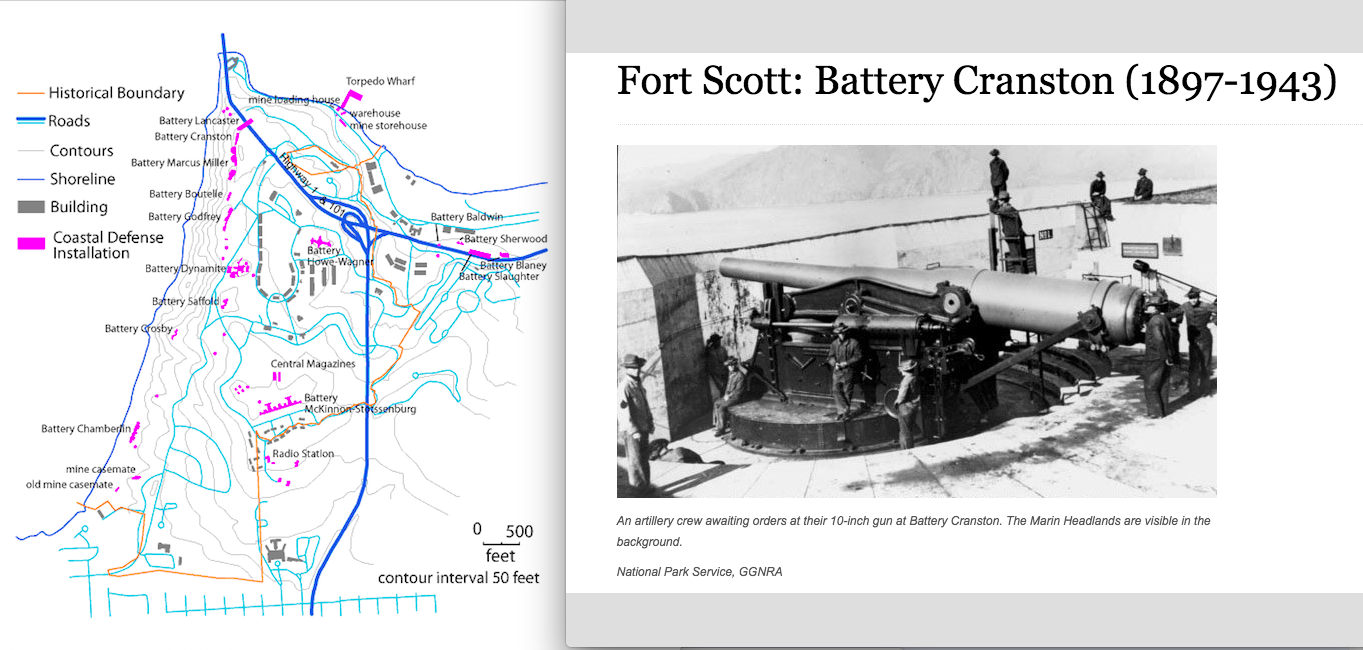Click the 'mine casemate' label, not the old one
The width and height of the screenshot is (1363, 650).
point(101,469)
